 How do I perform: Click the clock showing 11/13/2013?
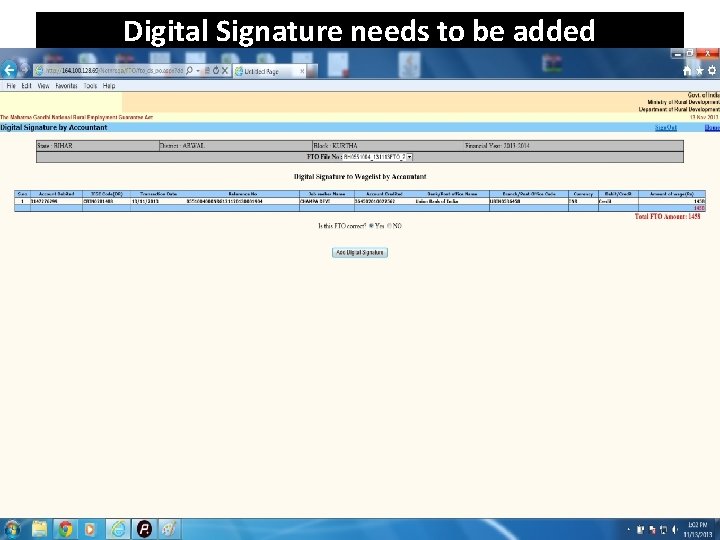(698, 529)
